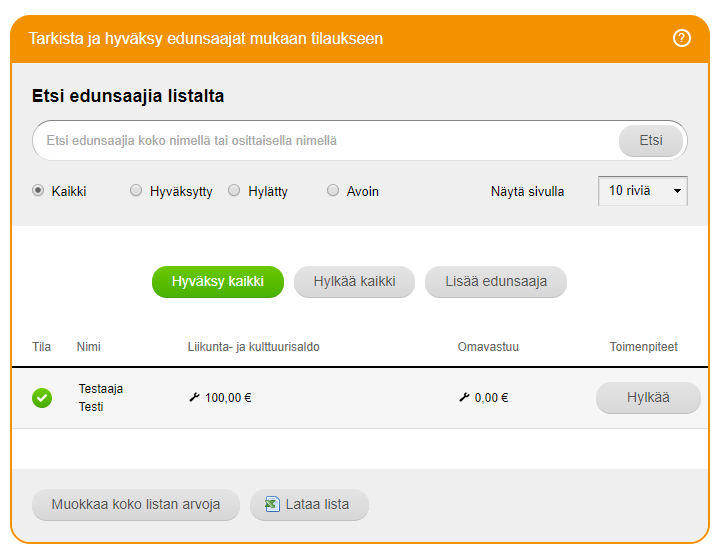Screen dimensions: 719x557
Task: Reject Testaaja Testi with Hylkää
Action: pos(648,397)
